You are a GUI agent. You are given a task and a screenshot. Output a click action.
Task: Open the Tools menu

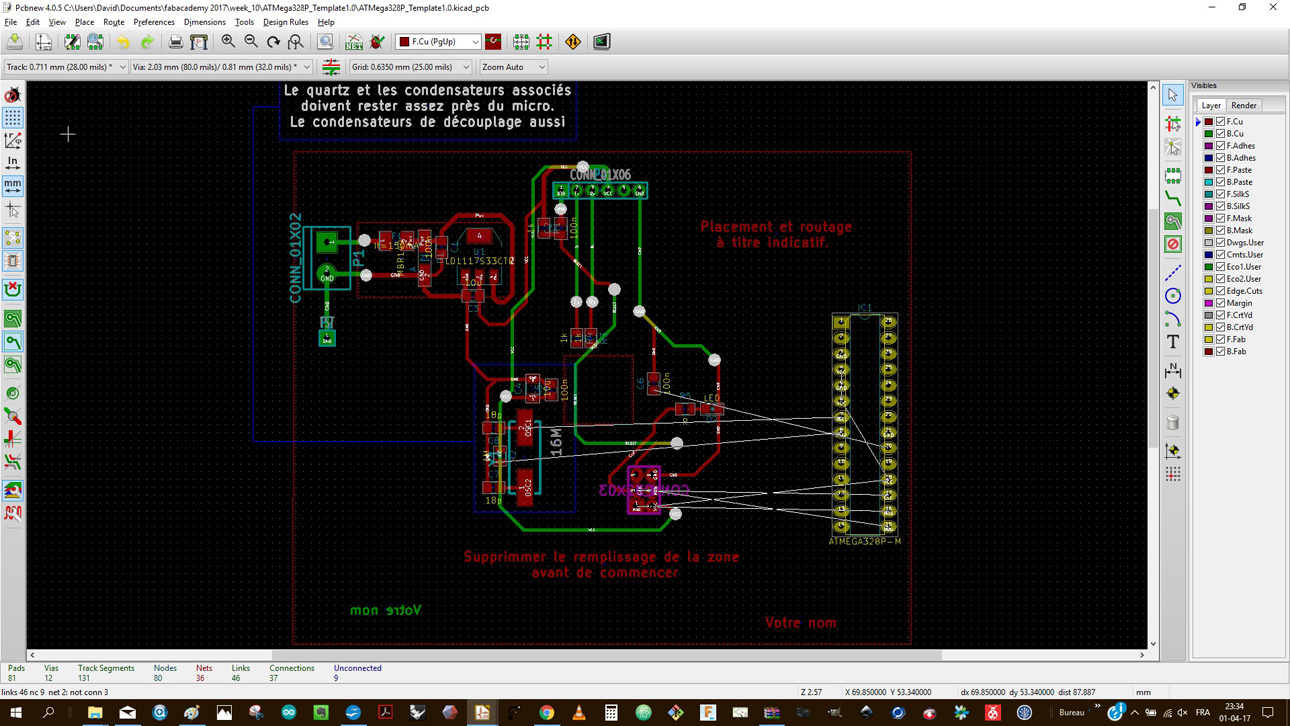pyautogui.click(x=244, y=22)
